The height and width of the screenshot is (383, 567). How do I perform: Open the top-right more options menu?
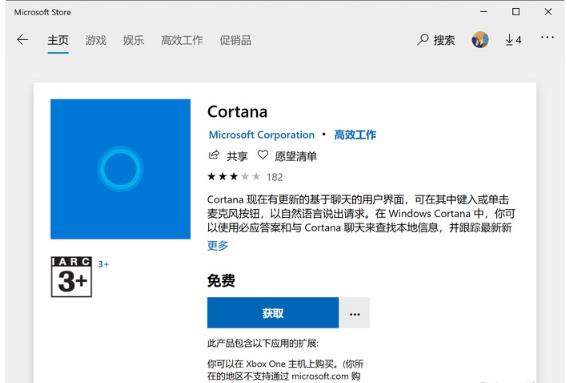pos(547,37)
